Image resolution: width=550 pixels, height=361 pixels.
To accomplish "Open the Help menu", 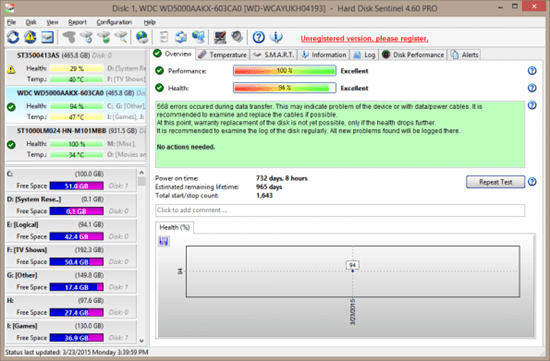I will tap(149, 22).
